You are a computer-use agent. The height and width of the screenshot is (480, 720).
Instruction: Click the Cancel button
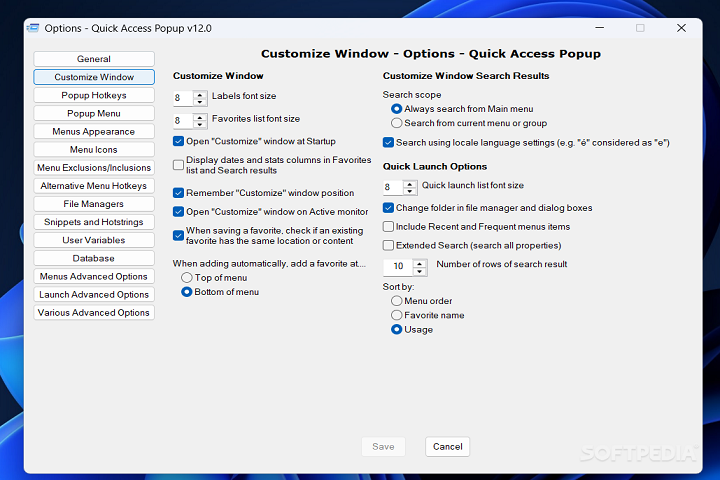tap(447, 447)
